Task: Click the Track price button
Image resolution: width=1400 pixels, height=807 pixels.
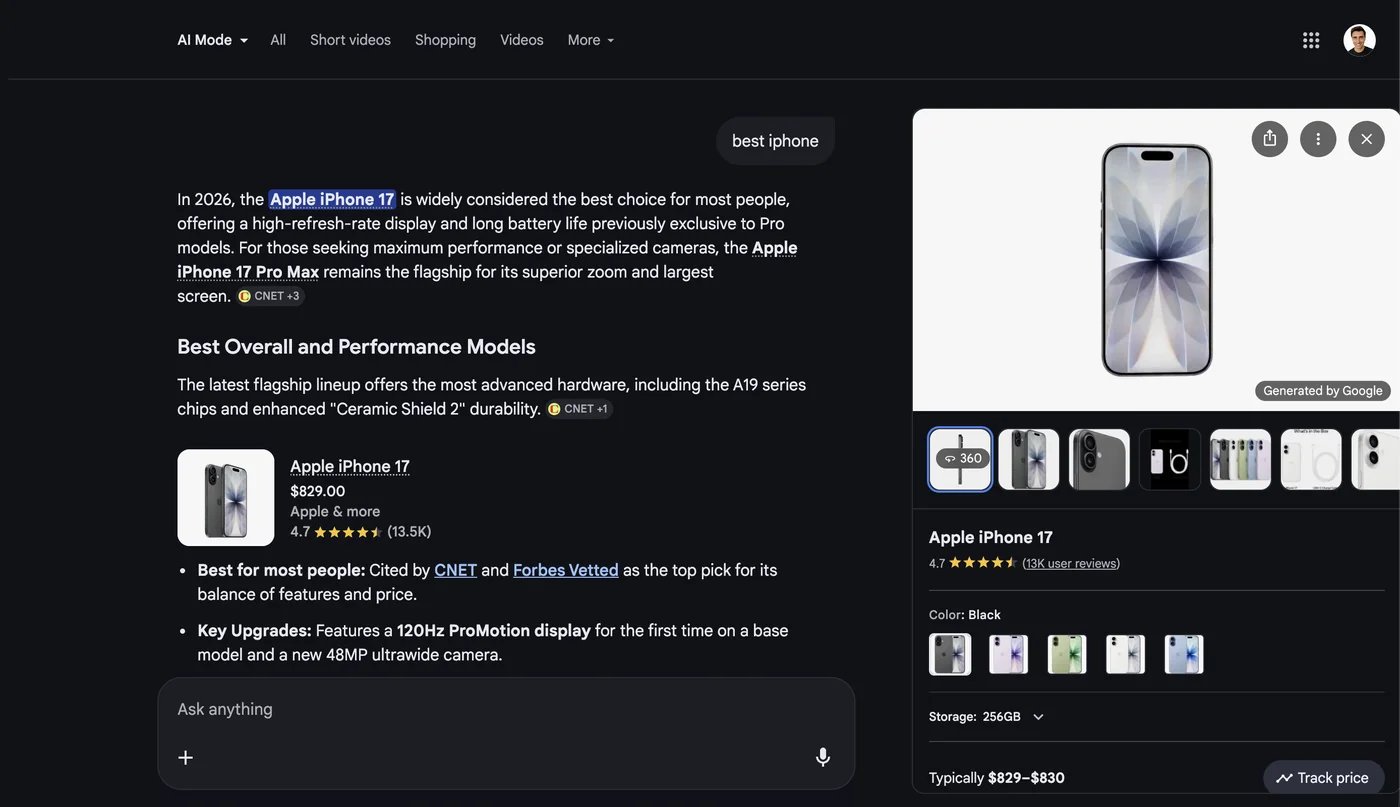Action: 1323,778
